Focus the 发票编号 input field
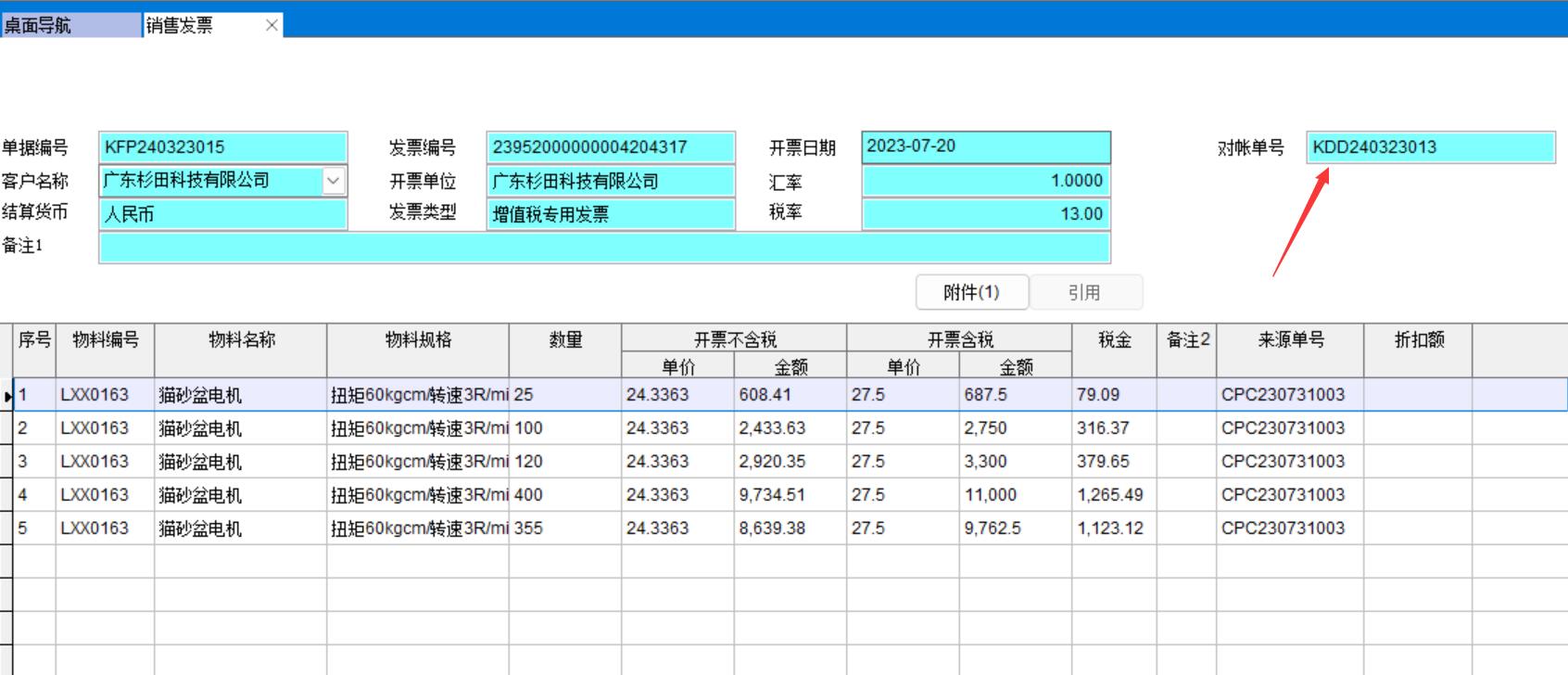 click(610, 147)
